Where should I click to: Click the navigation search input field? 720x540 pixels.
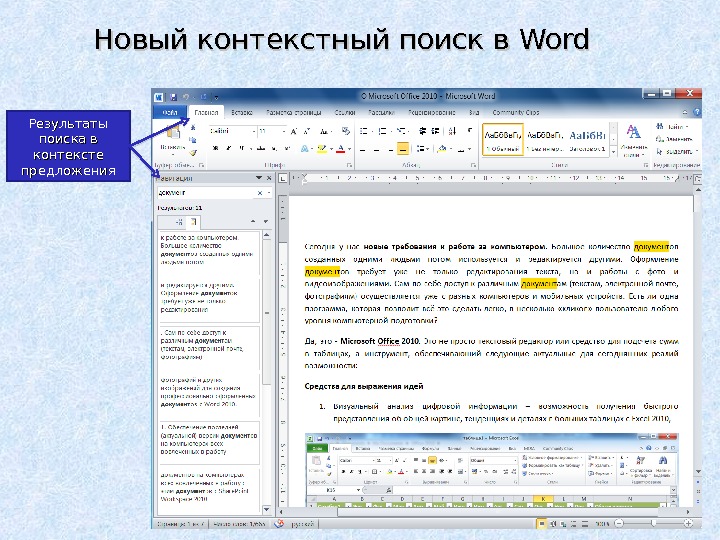206,193
